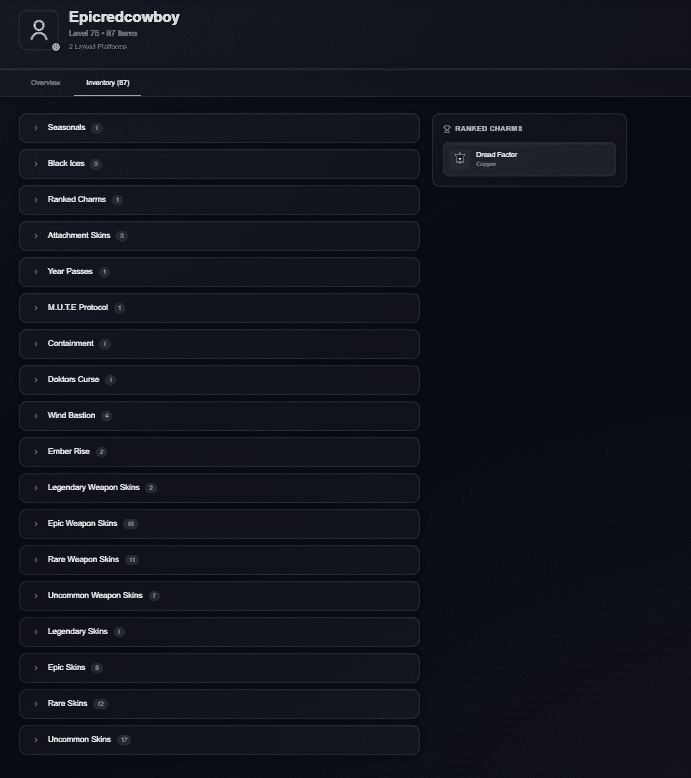The image size is (691, 778).
Task: Click the Epicredcowboy username heading
Action: pyautogui.click(x=124, y=17)
